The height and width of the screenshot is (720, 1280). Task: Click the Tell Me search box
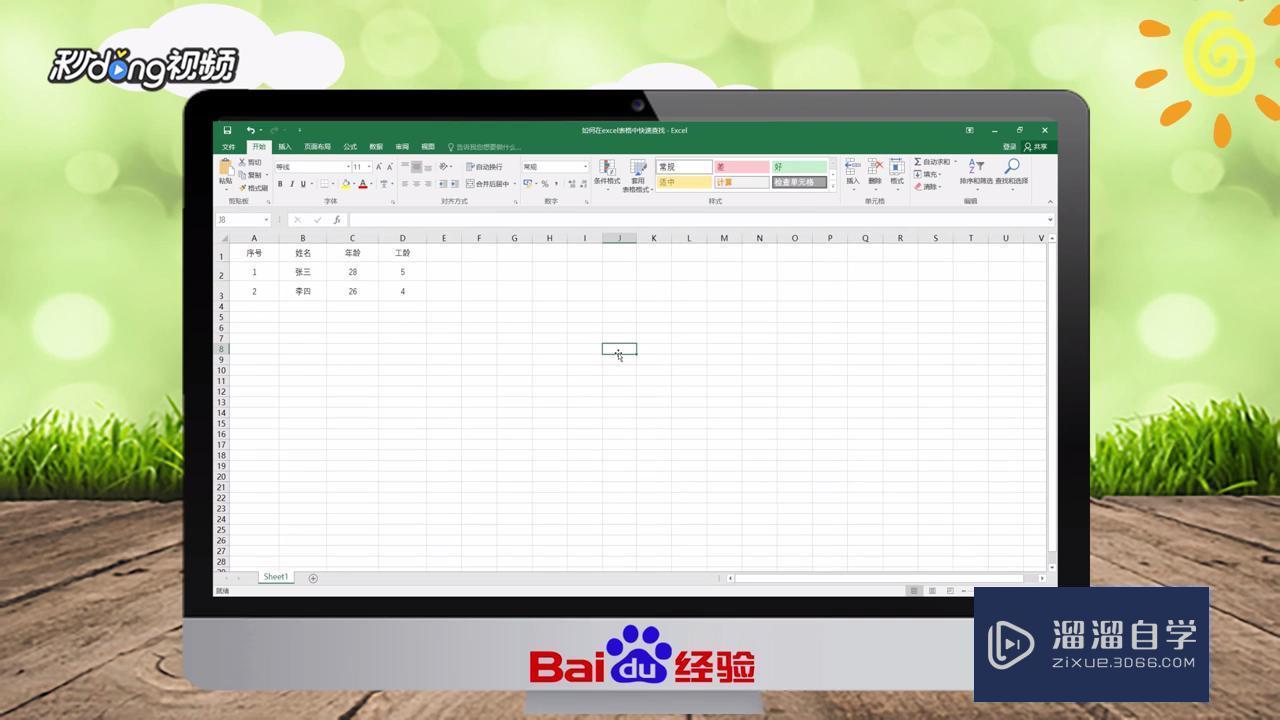point(485,147)
